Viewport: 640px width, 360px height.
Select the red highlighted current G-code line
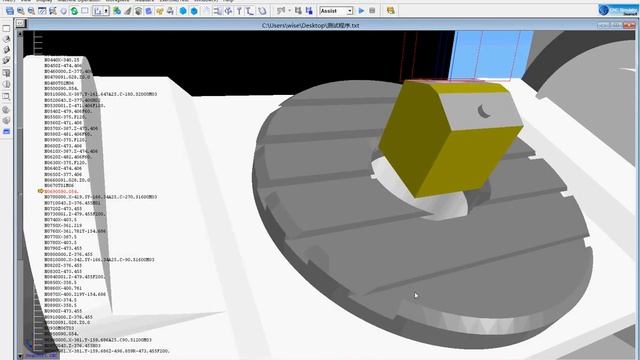(x=61, y=191)
